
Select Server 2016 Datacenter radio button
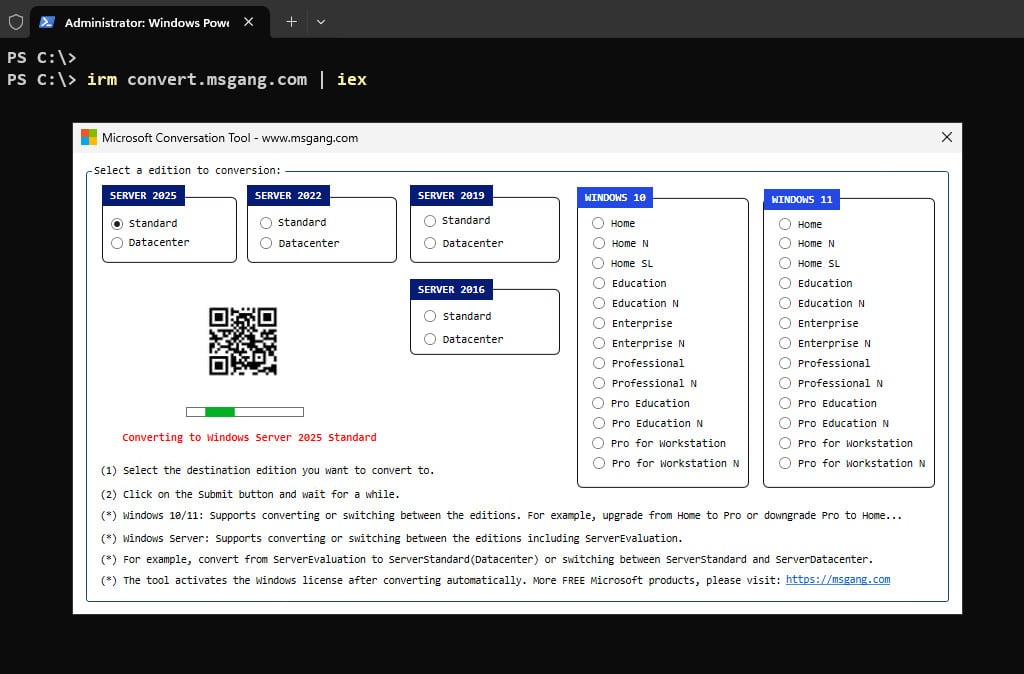(430, 339)
